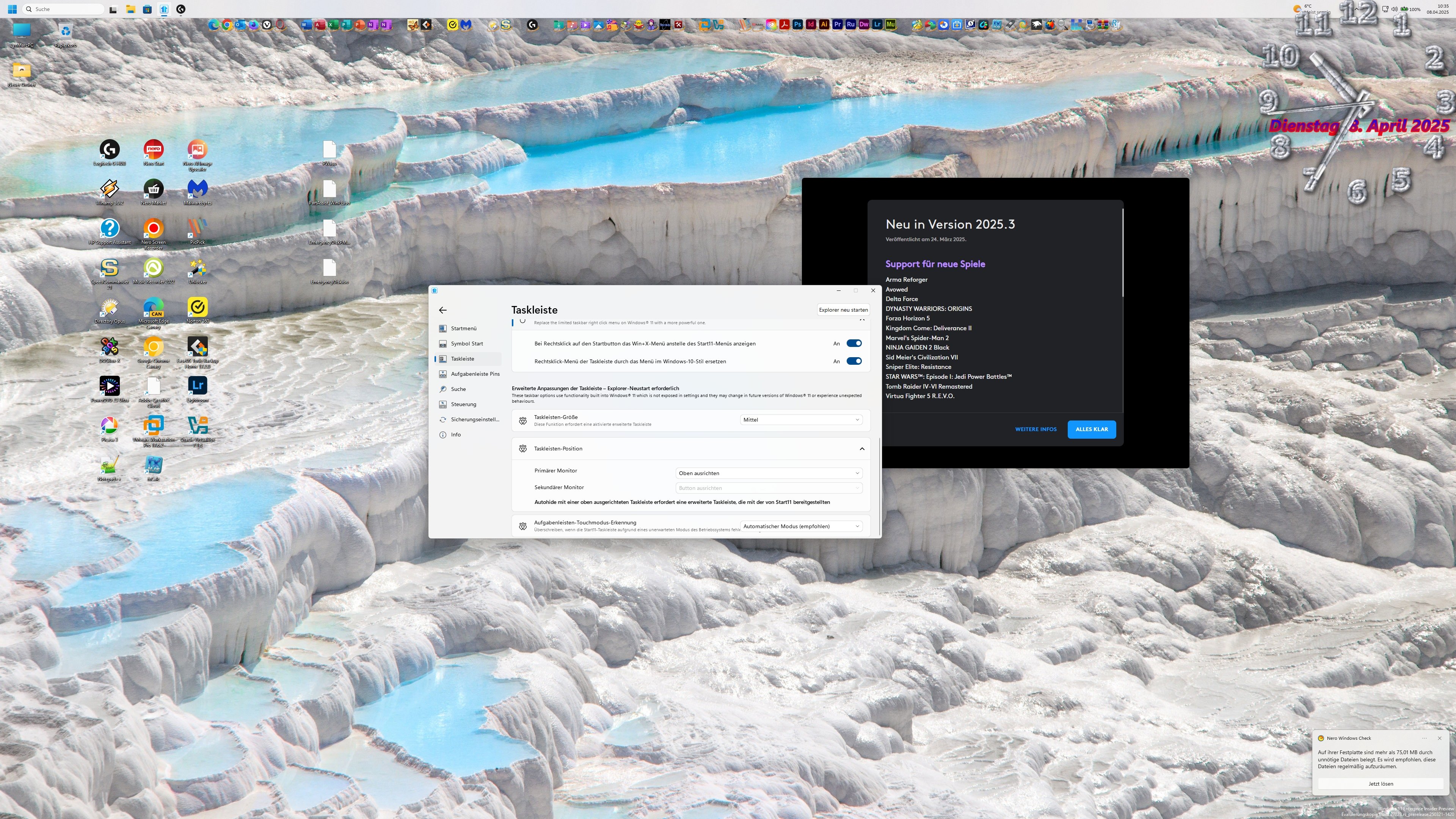Image resolution: width=1456 pixels, height=819 pixels.
Task: Click the back arrow in Start11 settings
Action: [442, 310]
